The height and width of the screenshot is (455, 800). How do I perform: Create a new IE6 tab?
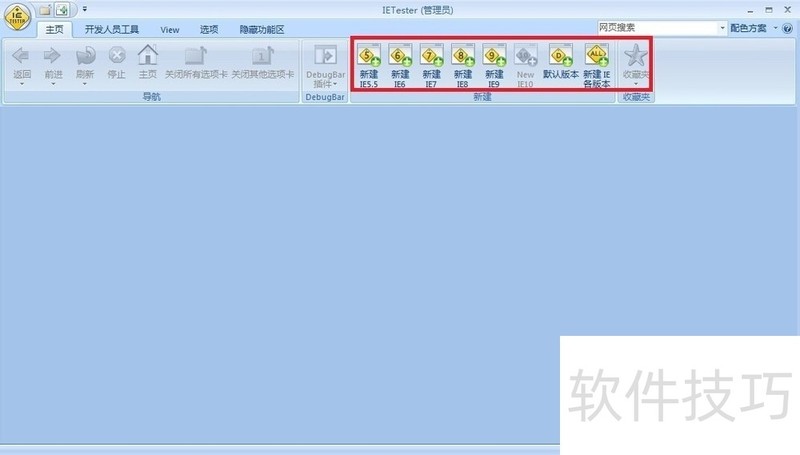point(400,66)
